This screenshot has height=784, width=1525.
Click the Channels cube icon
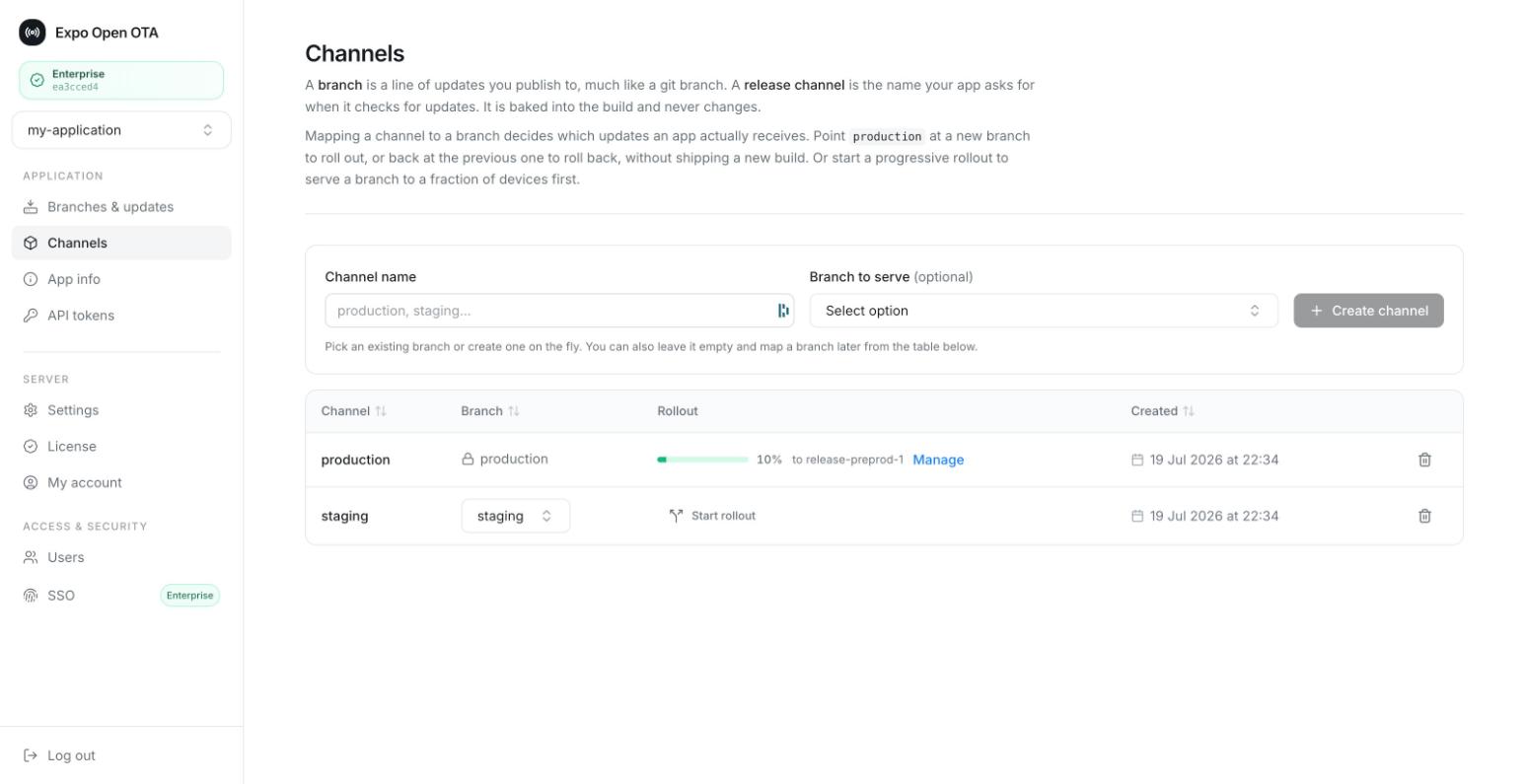pyautogui.click(x=31, y=244)
